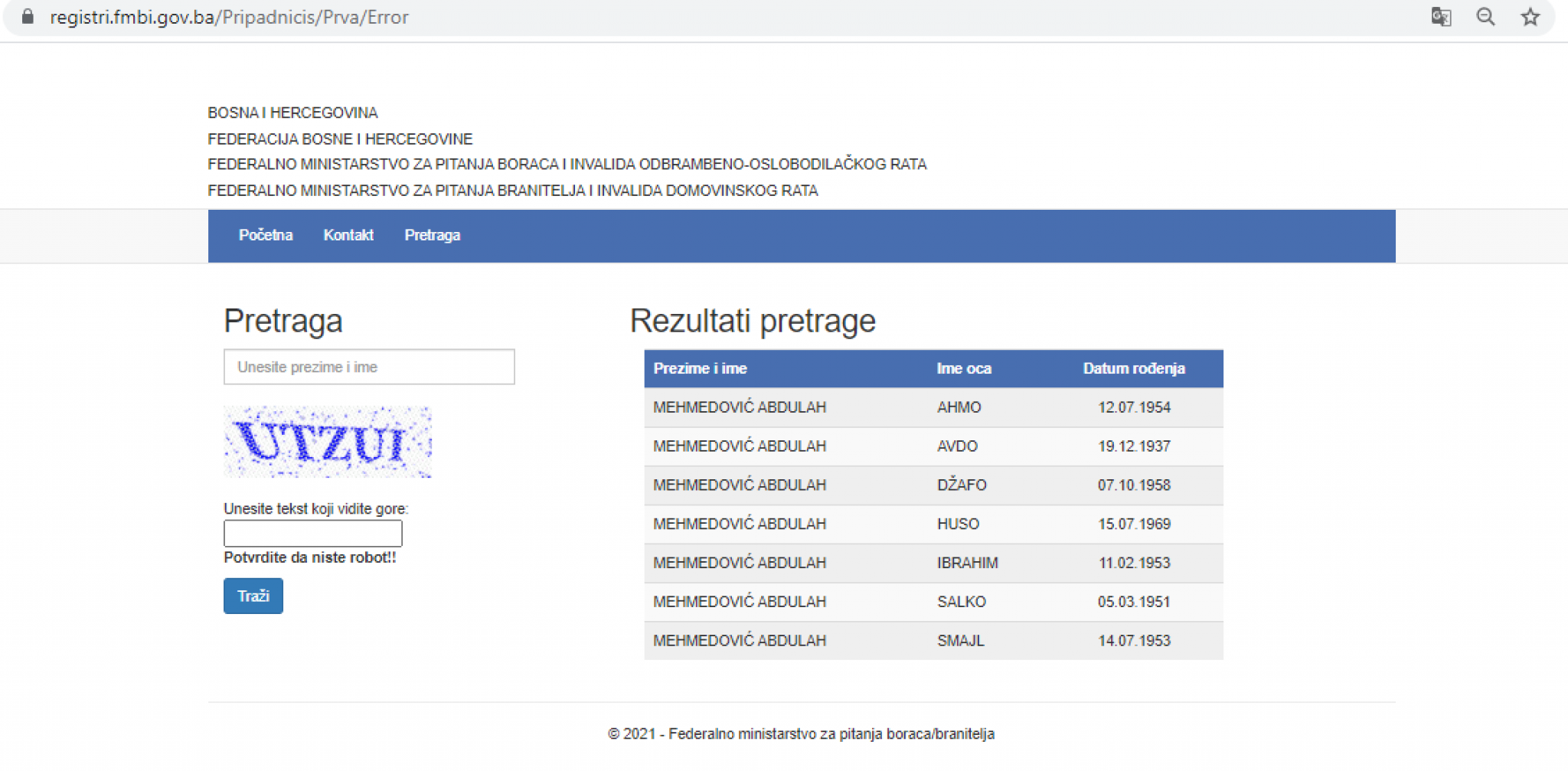
Task: Sort by the Ime oca column header
Action: click(963, 368)
